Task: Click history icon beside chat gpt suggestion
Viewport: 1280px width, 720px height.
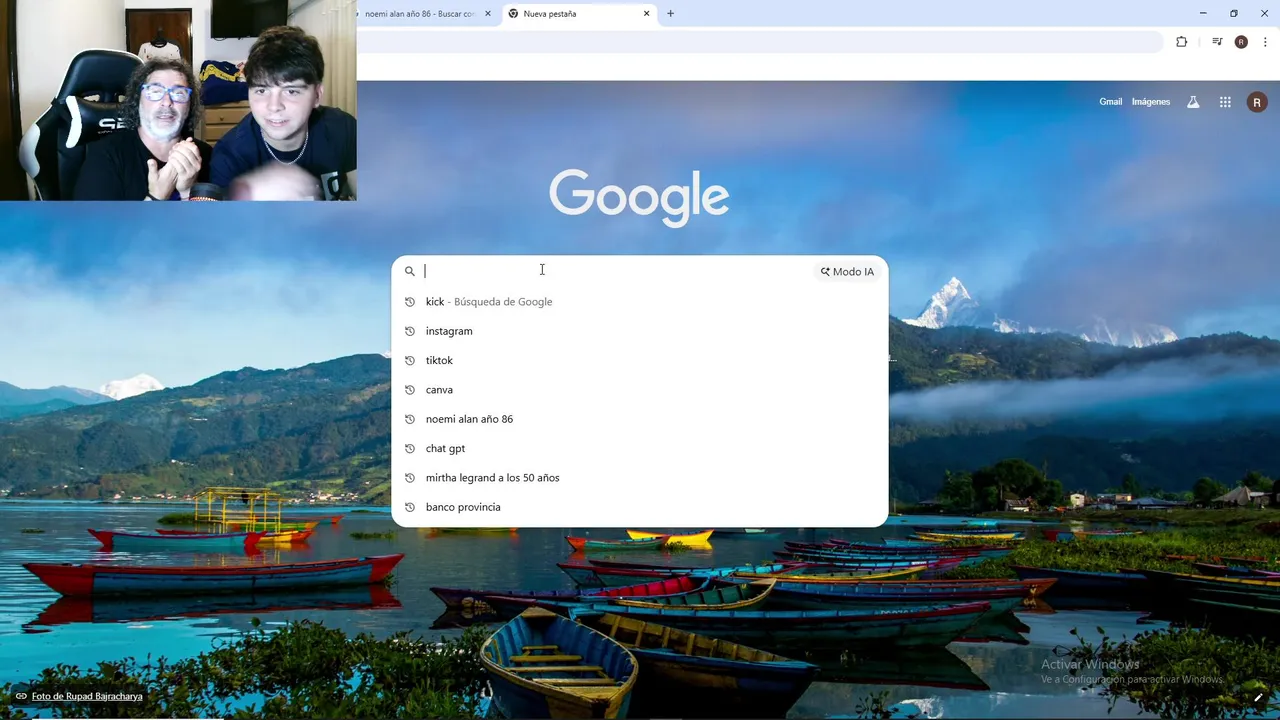Action: [x=409, y=449]
